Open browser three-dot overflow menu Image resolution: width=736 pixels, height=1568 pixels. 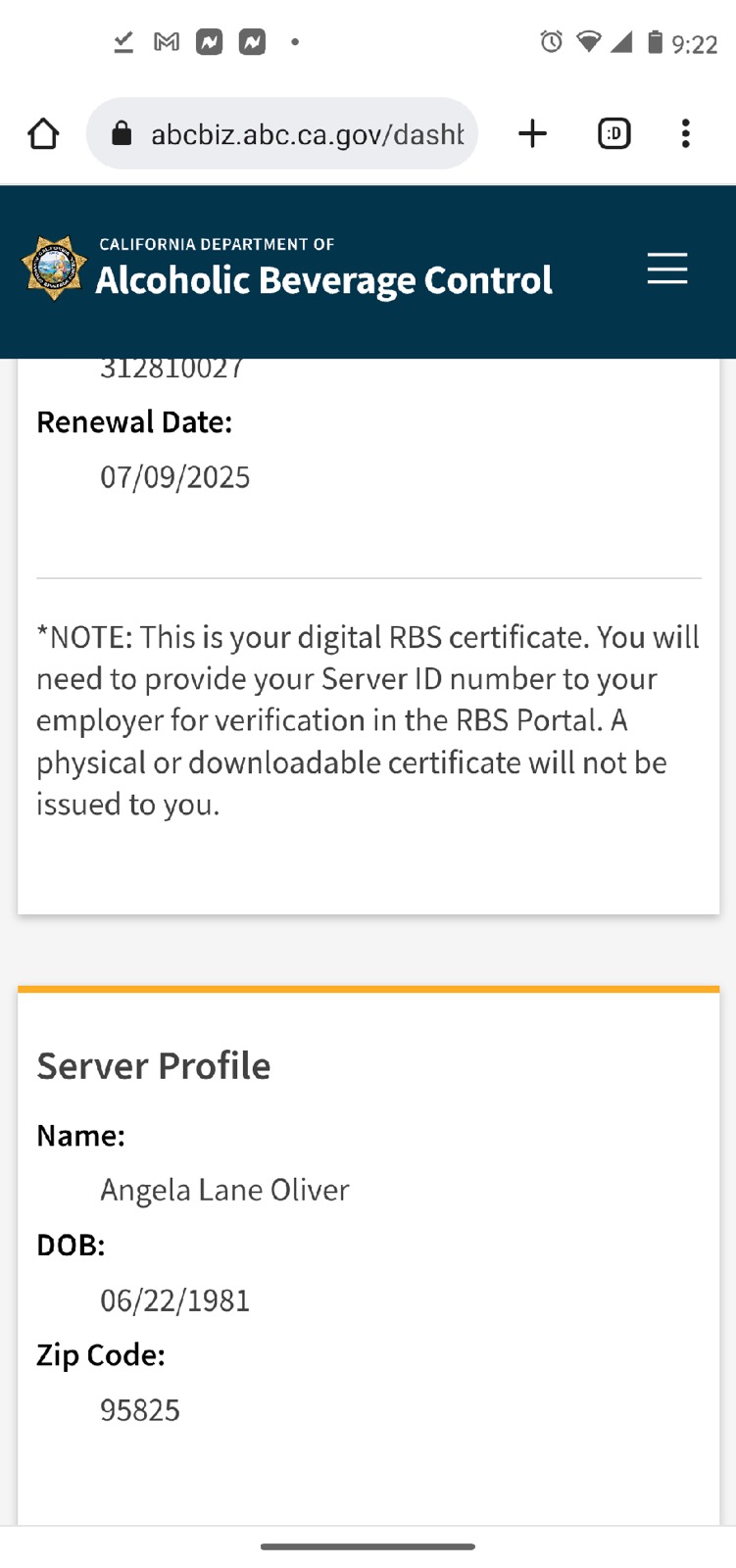point(685,133)
